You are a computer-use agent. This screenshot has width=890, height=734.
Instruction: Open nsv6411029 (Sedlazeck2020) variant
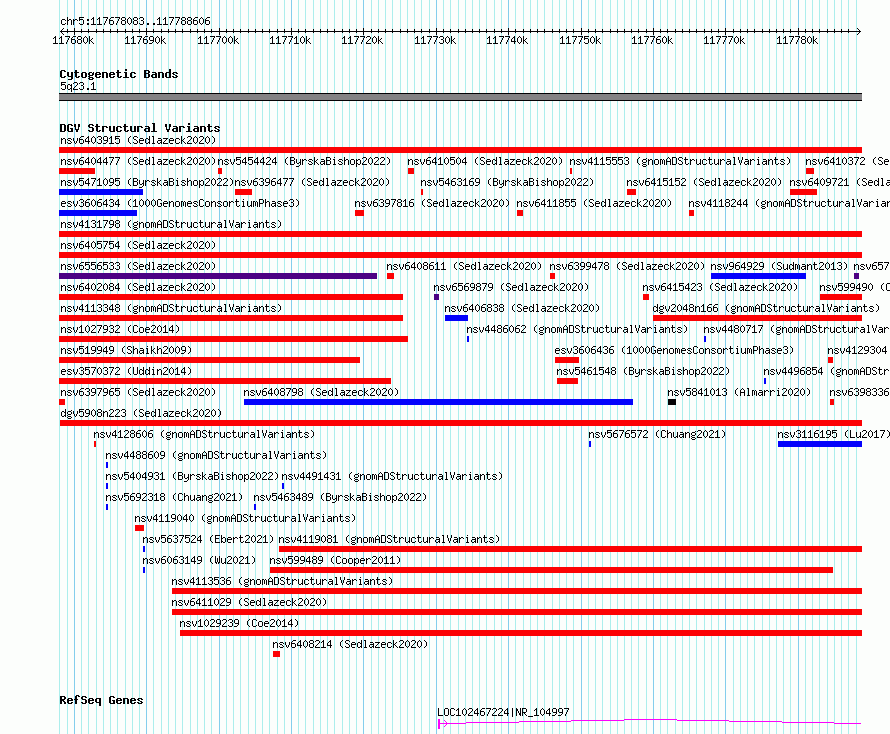click(x=249, y=602)
